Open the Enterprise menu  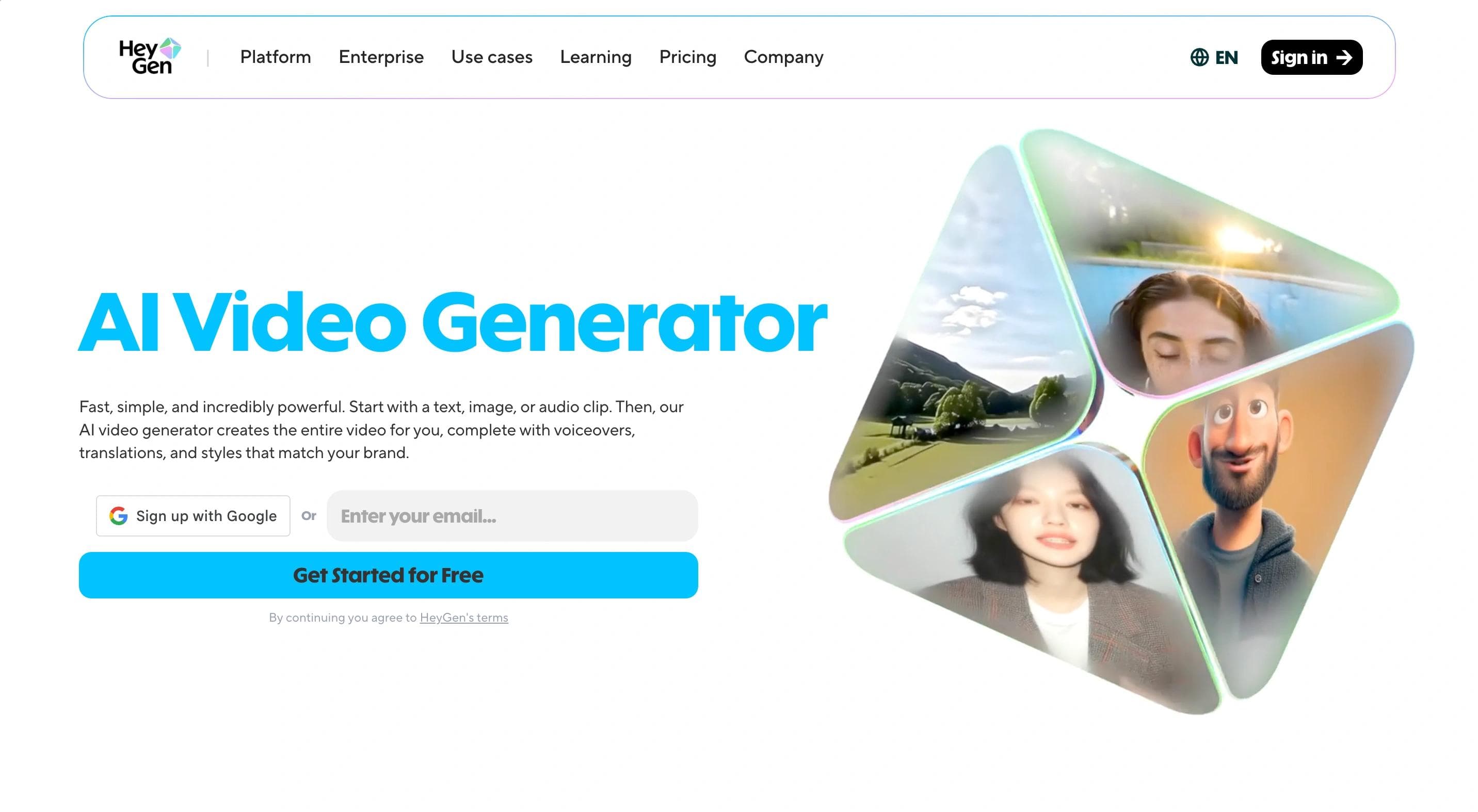pos(381,57)
